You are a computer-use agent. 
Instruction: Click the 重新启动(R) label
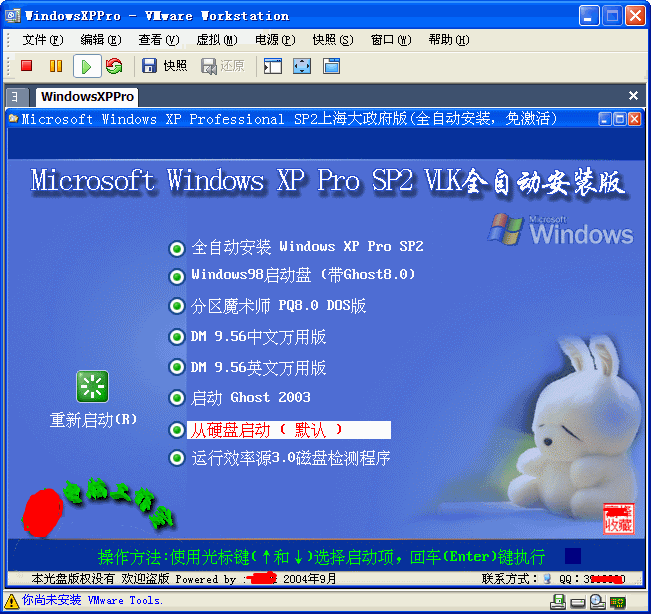(x=93, y=420)
